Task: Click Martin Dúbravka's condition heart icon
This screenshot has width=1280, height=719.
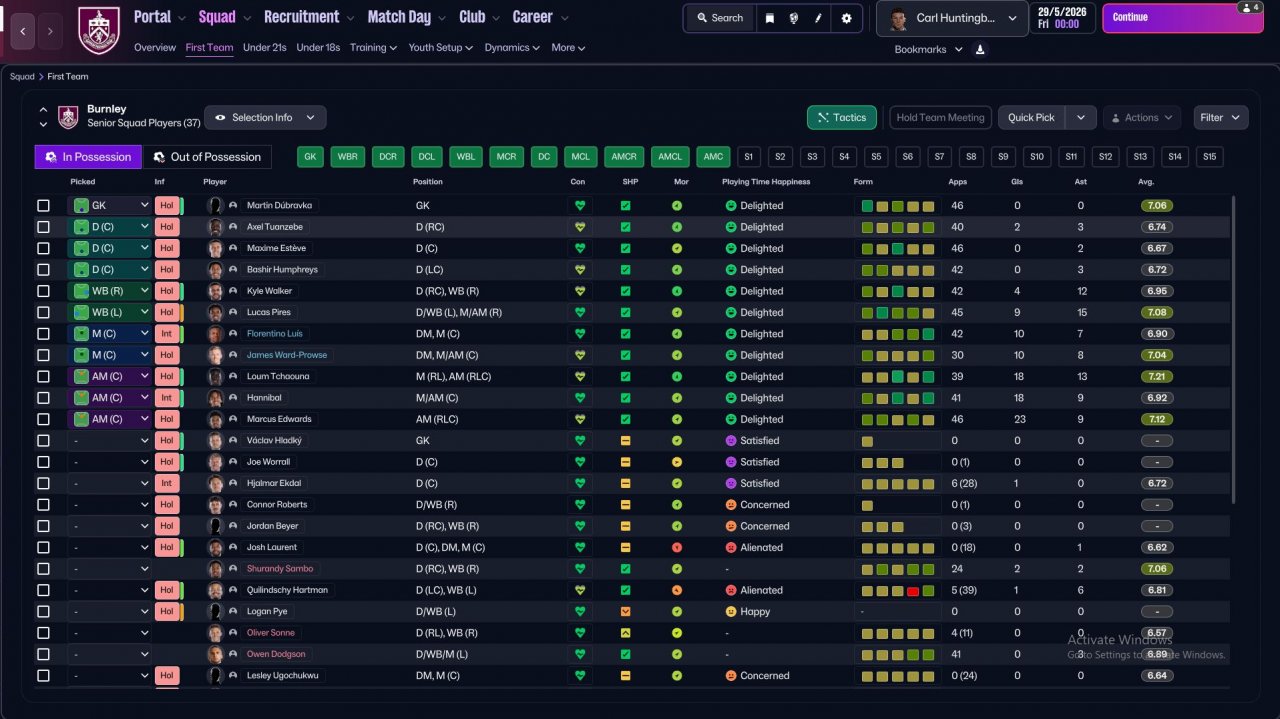Action: 579,206
